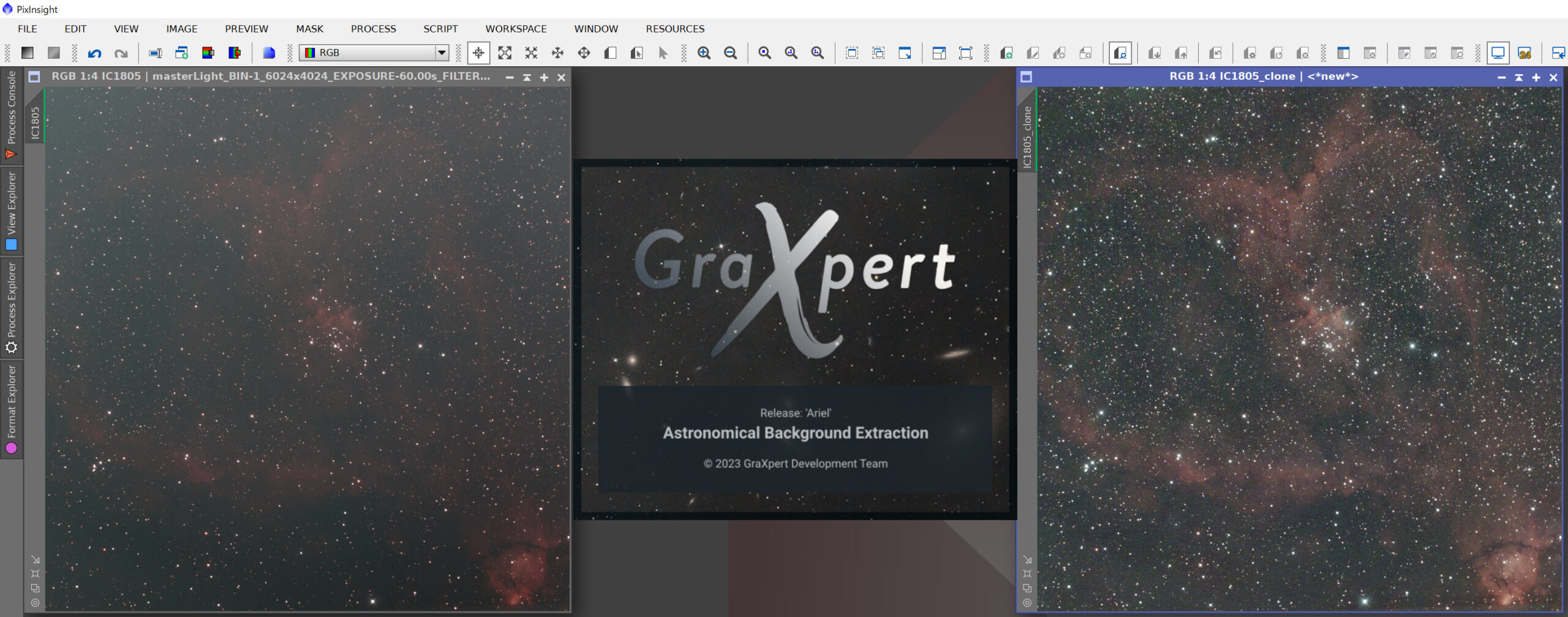This screenshot has width=1568, height=617.
Task: Toggle the screen rendering monitor icon
Action: pyautogui.click(x=1499, y=53)
